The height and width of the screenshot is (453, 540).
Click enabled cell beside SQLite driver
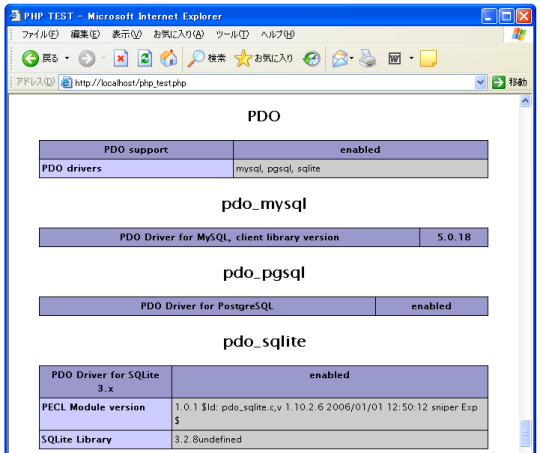click(x=330, y=382)
